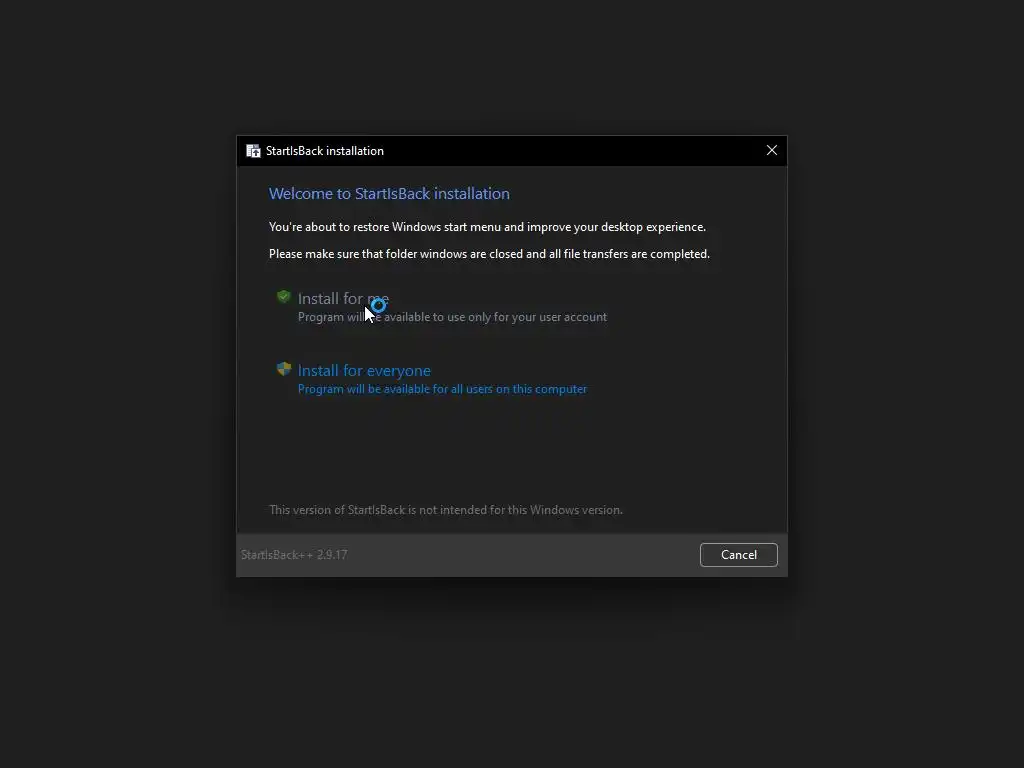Click the 'Welcome to StartIsBack installation' heading
1024x768 pixels.
coord(389,193)
